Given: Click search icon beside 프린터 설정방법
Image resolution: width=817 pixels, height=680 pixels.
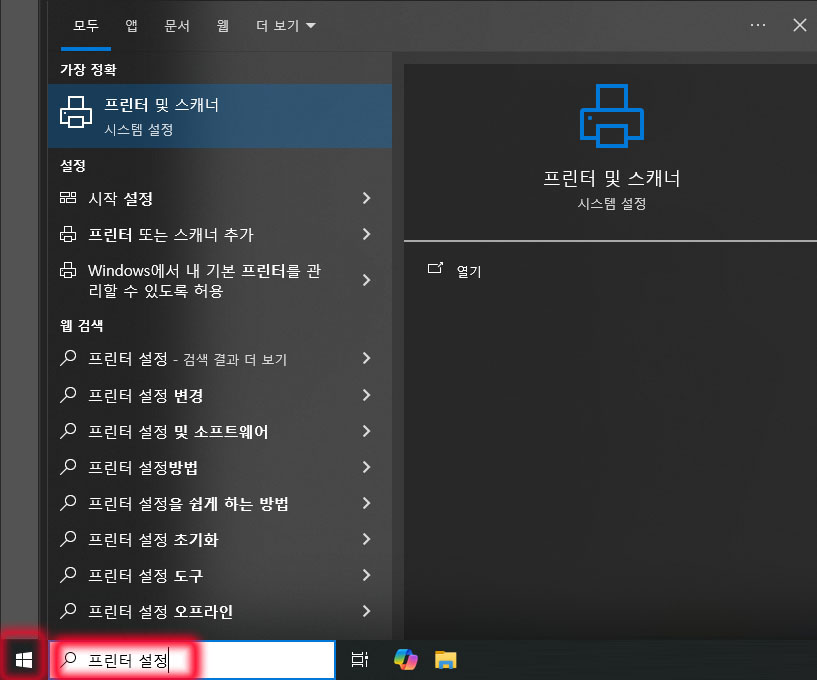Looking at the screenshot, I should coord(68,466).
